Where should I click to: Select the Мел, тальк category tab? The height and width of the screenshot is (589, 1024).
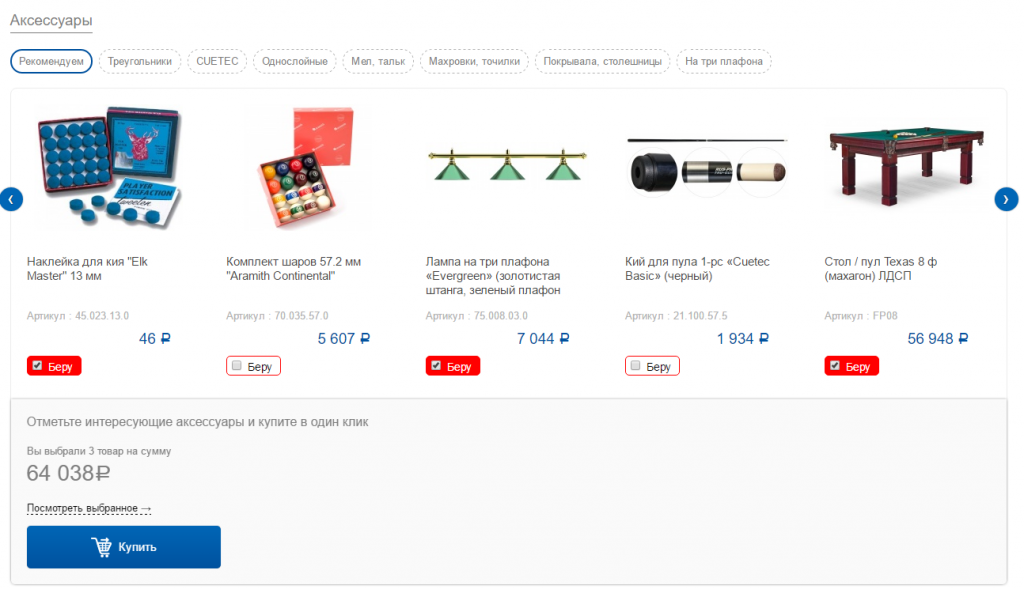pos(378,61)
